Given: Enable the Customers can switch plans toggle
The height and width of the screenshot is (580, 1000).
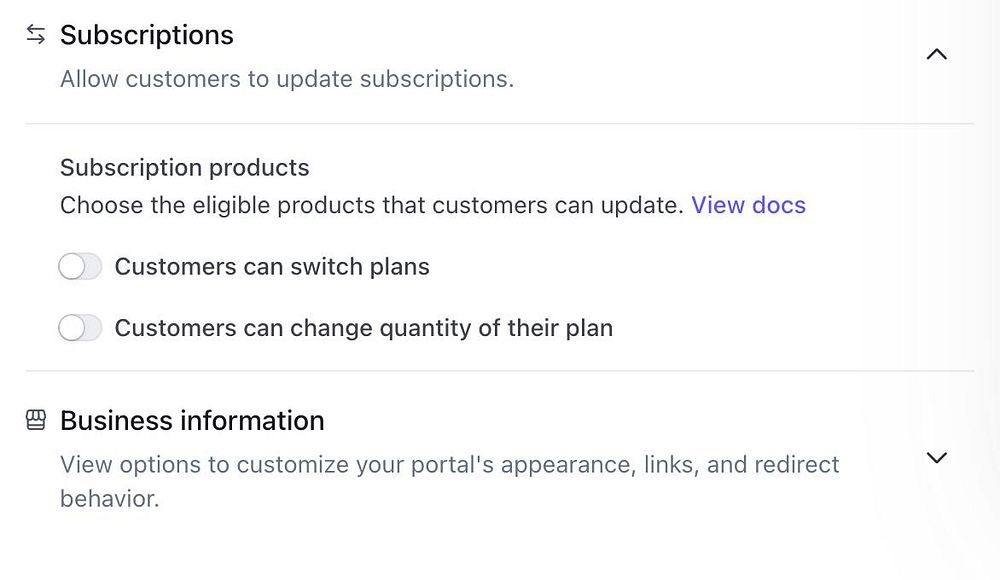Looking at the screenshot, I should point(80,267).
